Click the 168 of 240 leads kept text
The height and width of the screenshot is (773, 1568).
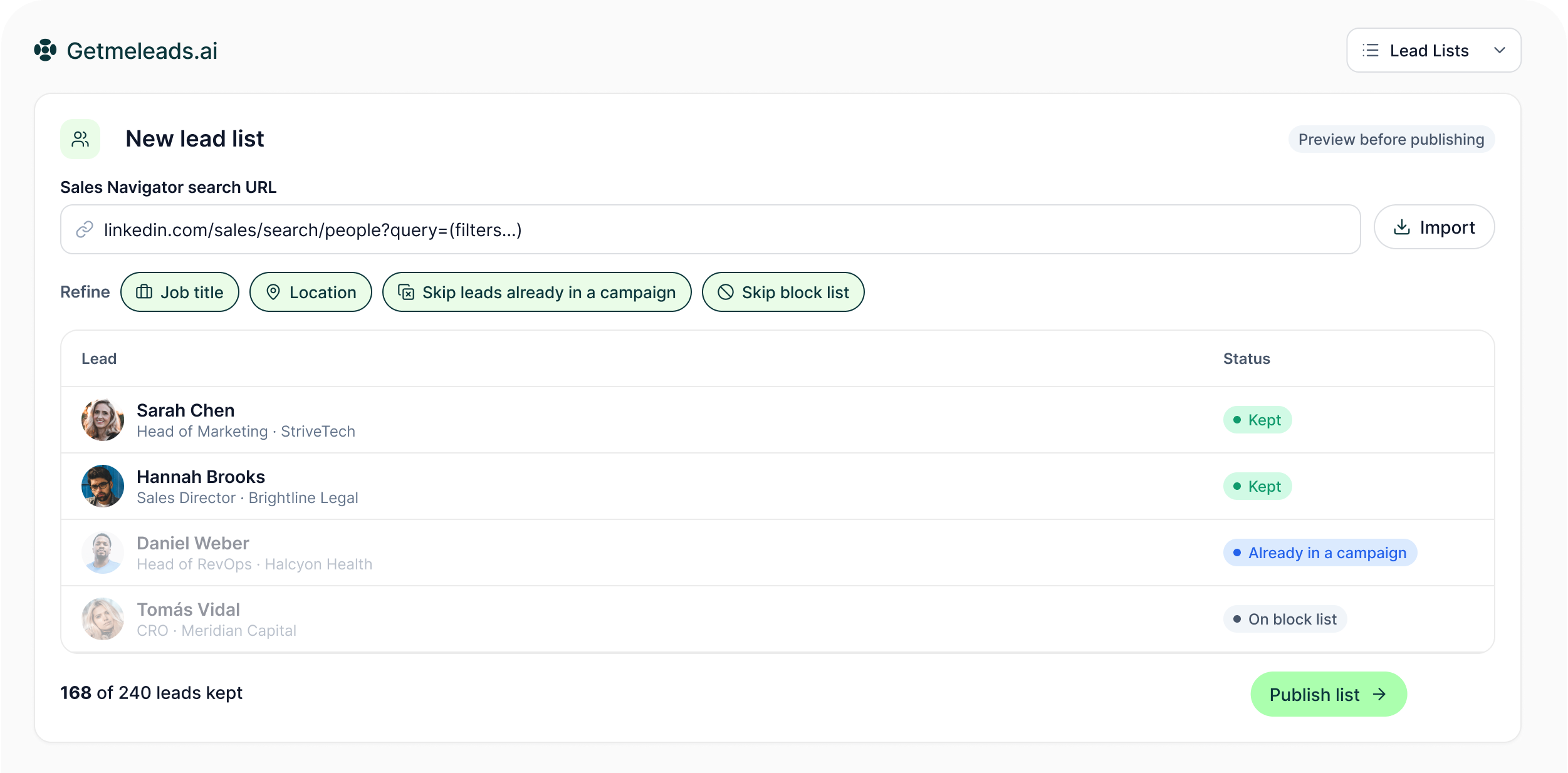pos(151,693)
